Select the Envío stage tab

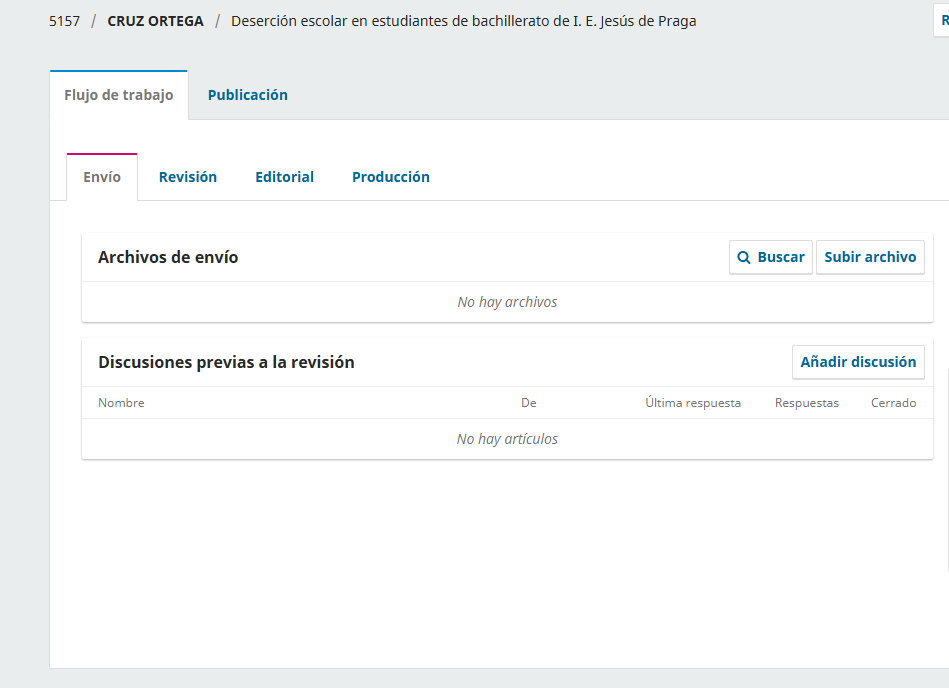[102, 177]
